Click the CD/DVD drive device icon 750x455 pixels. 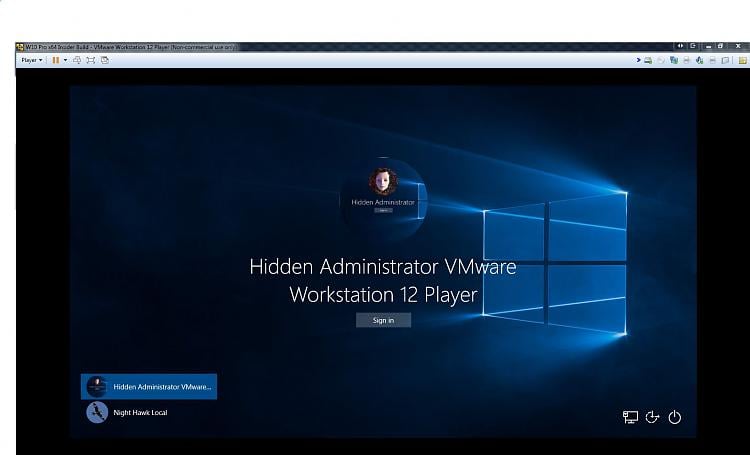click(661, 60)
